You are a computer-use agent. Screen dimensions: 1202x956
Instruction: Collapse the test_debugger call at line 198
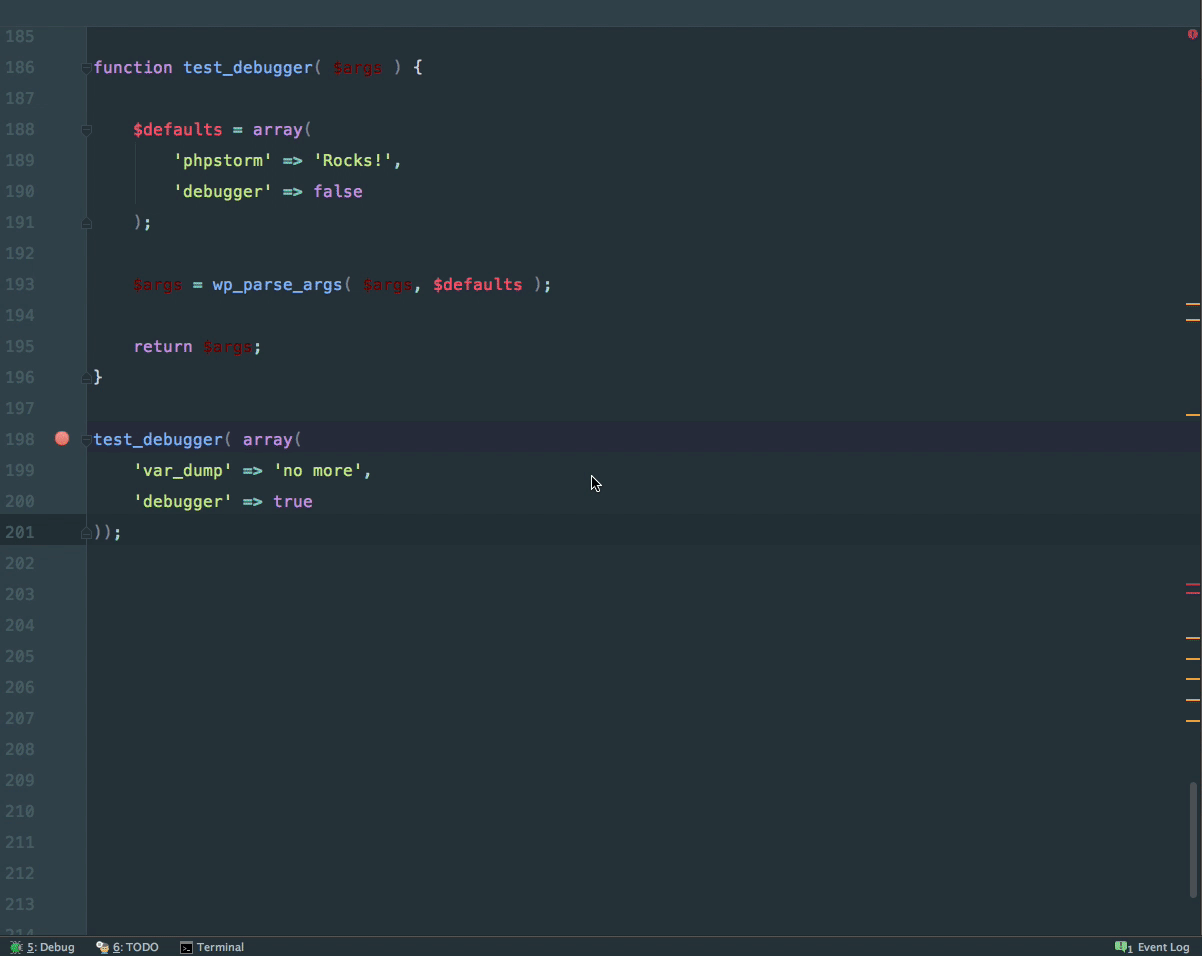click(86, 439)
